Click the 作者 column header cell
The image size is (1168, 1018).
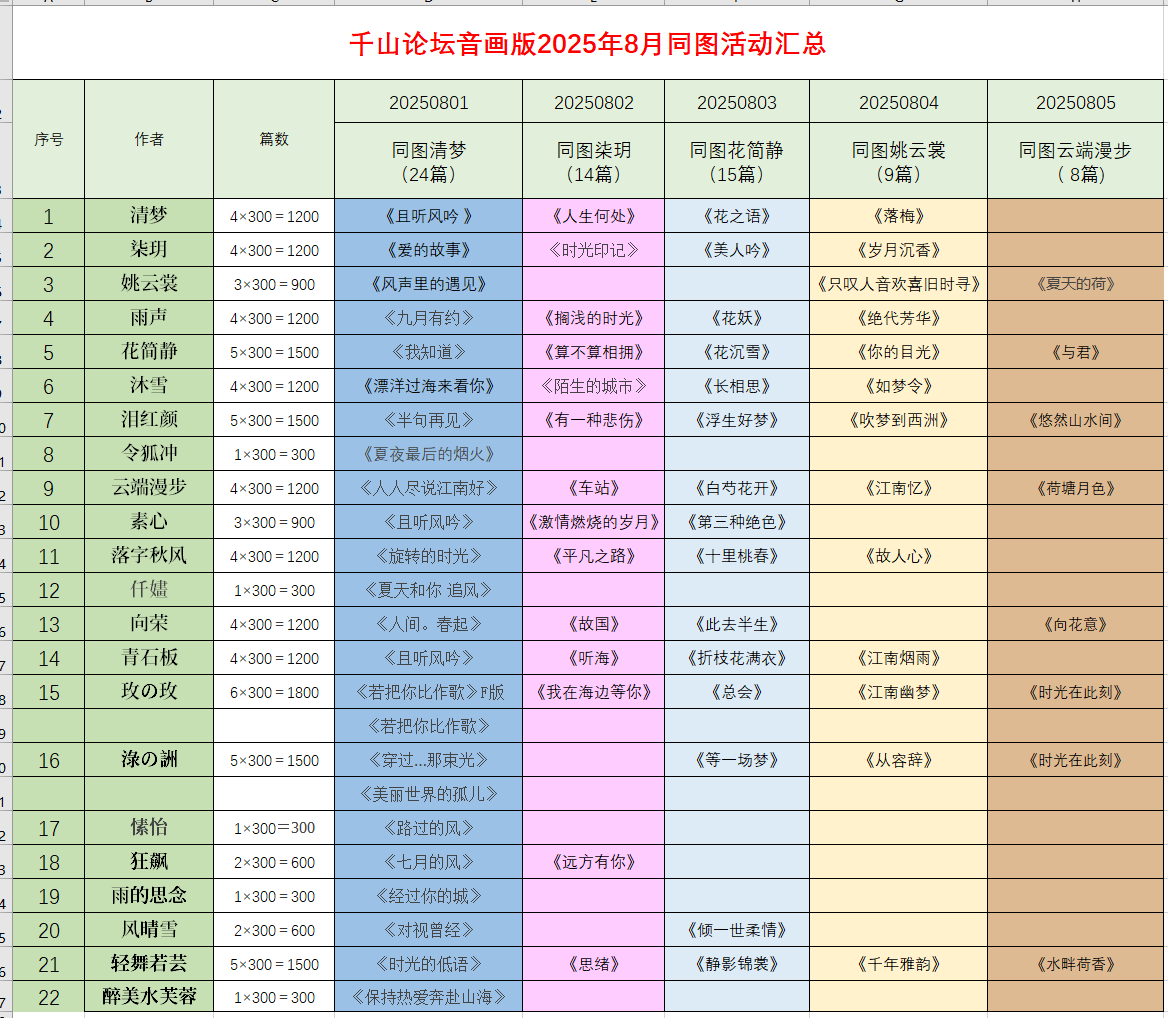point(148,140)
